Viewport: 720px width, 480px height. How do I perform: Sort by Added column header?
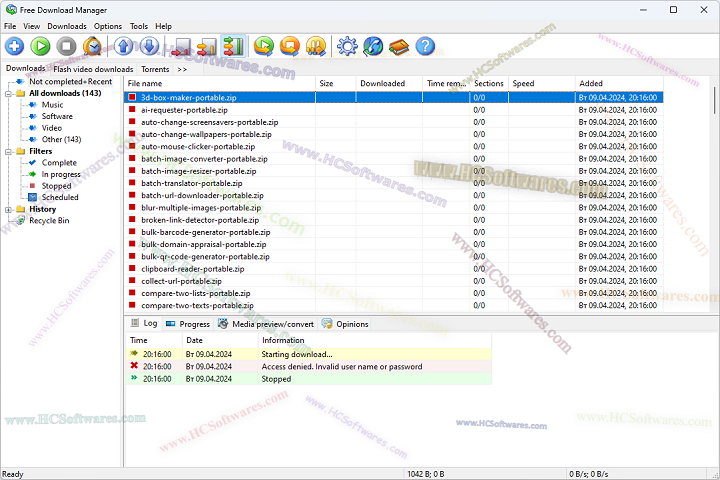[x=619, y=83]
